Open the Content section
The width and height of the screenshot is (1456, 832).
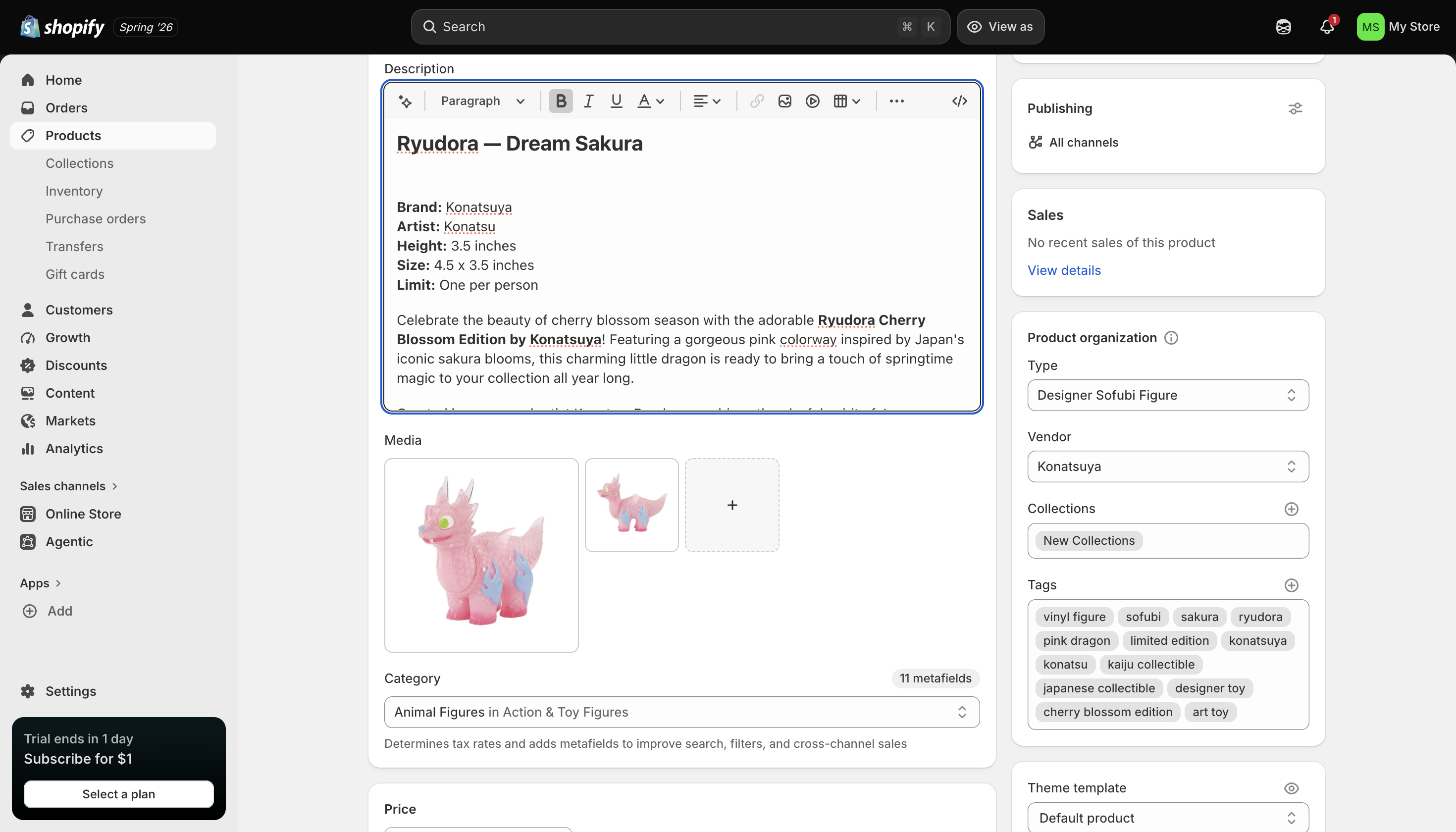pyautogui.click(x=112, y=393)
